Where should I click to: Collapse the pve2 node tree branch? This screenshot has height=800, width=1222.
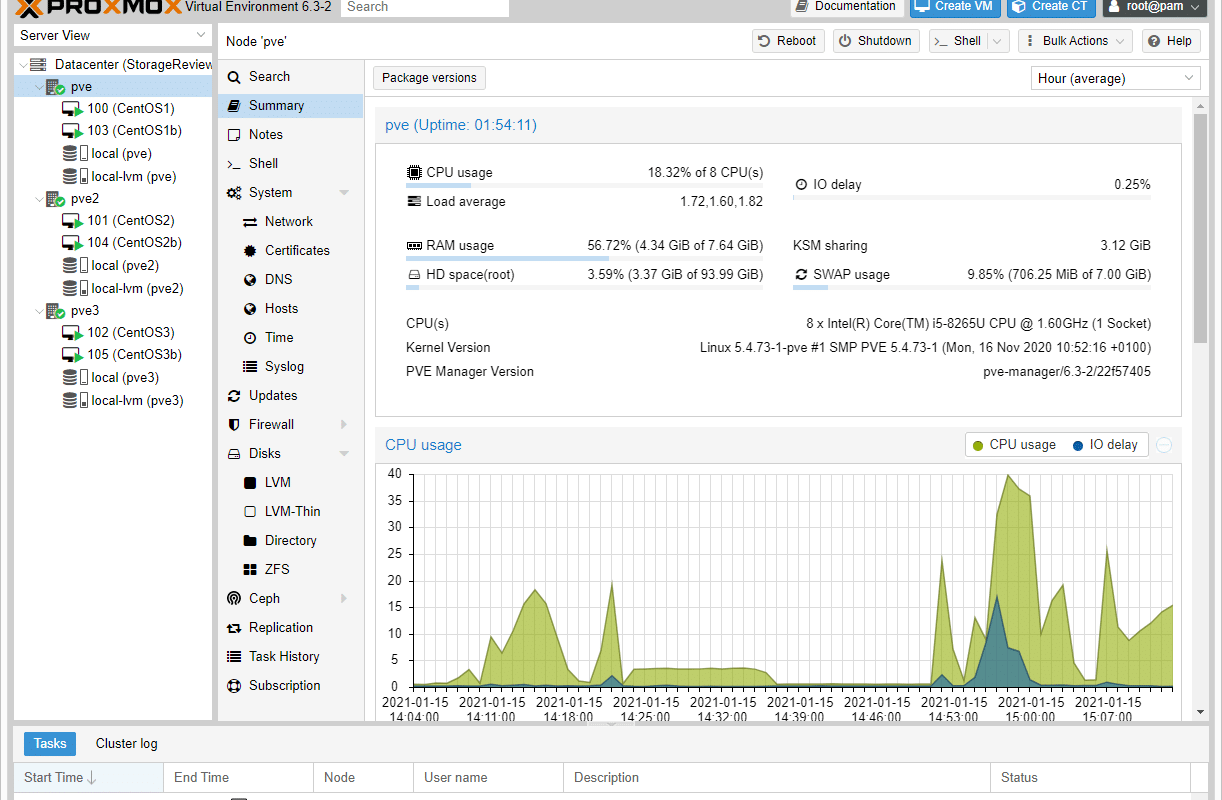pyautogui.click(x=39, y=199)
